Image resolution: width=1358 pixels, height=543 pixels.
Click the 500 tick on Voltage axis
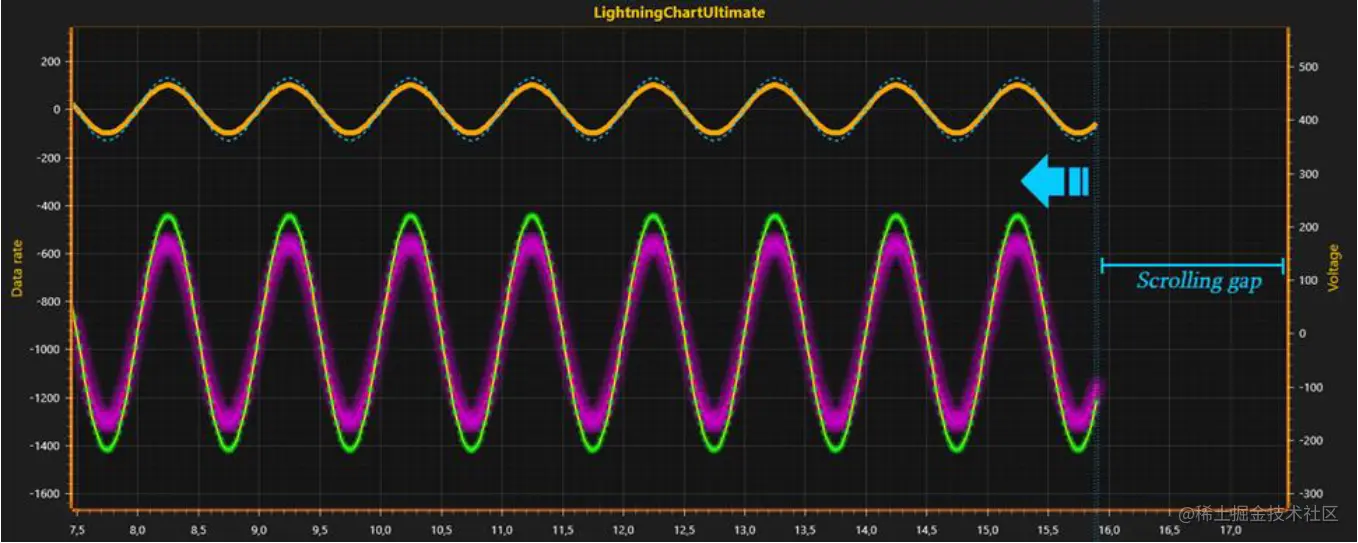click(1308, 67)
